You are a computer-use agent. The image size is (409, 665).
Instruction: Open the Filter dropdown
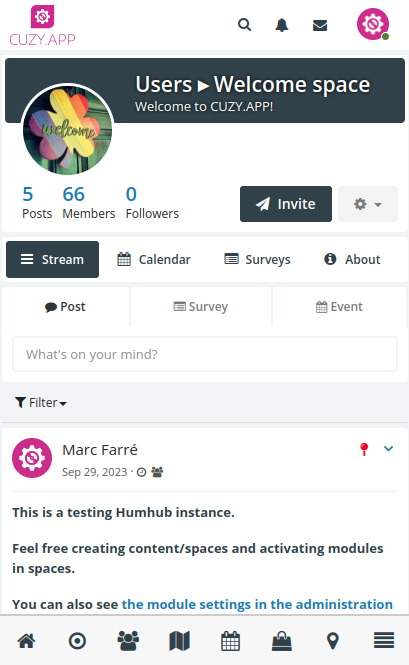pos(41,402)
